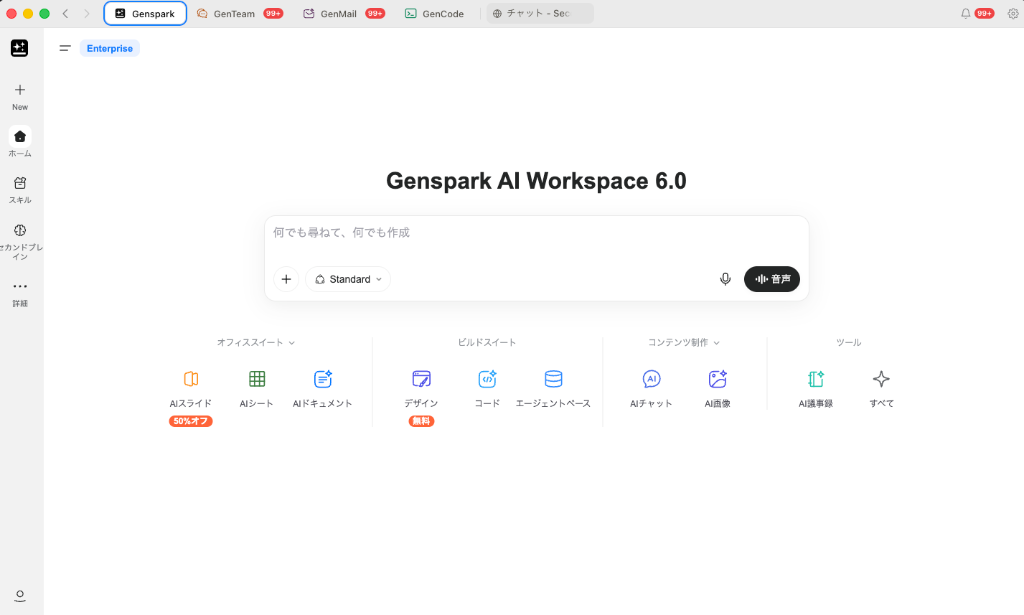Click the ツール heading
The height and width of the screenshot is (615, 1024).
848,342
